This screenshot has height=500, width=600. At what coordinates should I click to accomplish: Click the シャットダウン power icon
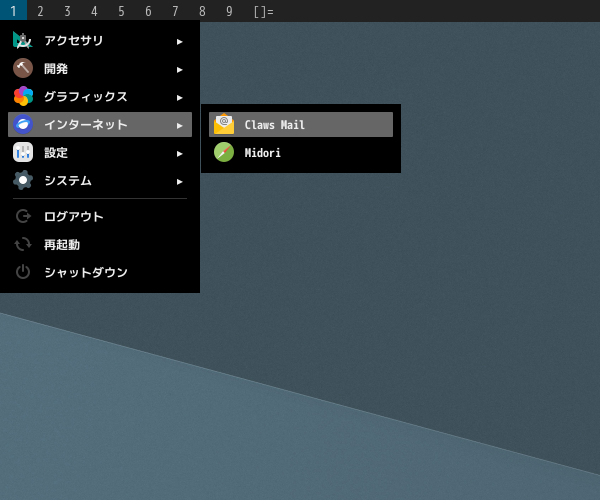tap(23, 272)
